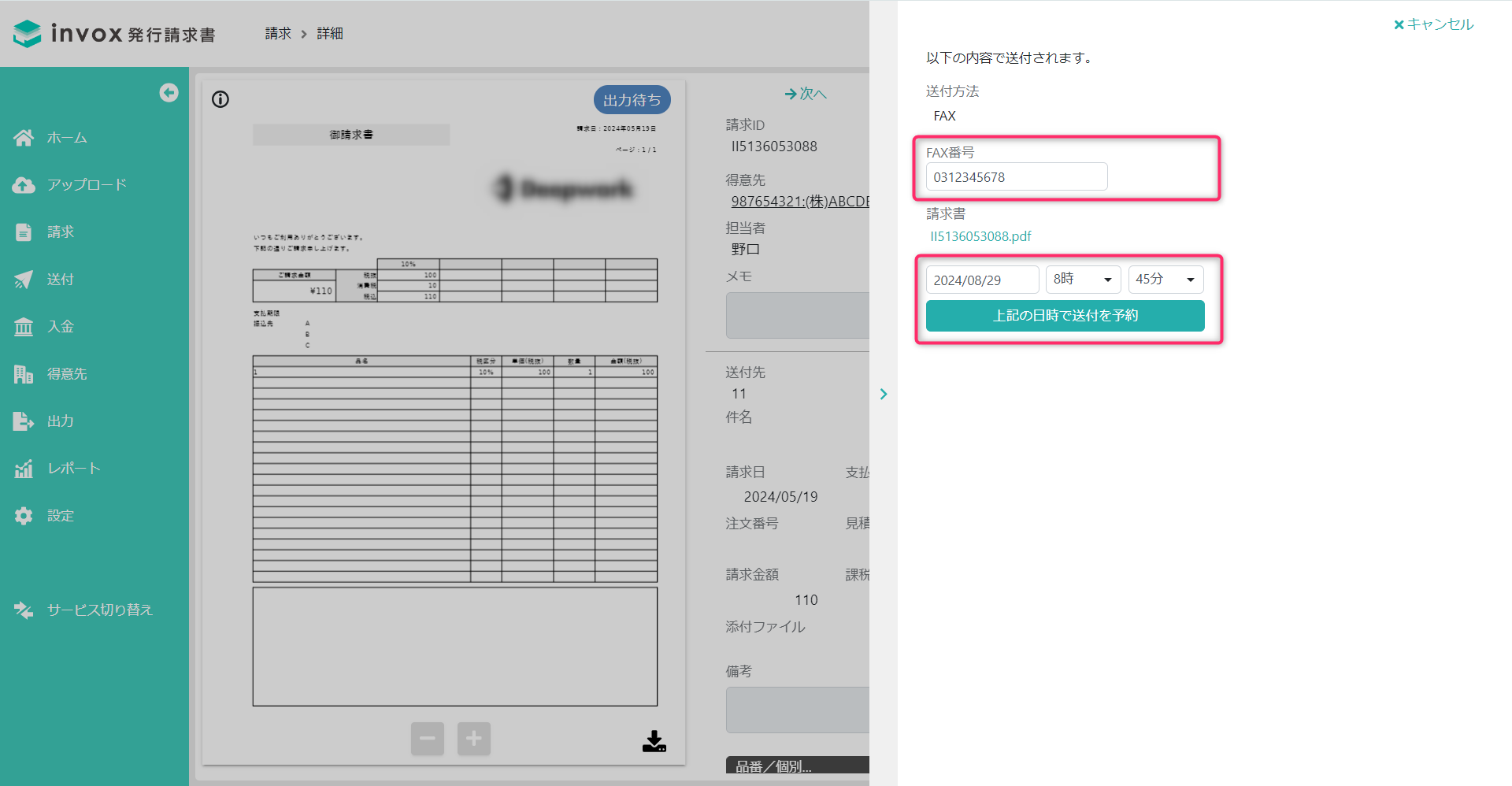Collapse the sidebar with the arrow button
This screenshot has height=786, width=1512.
[169, 92]
